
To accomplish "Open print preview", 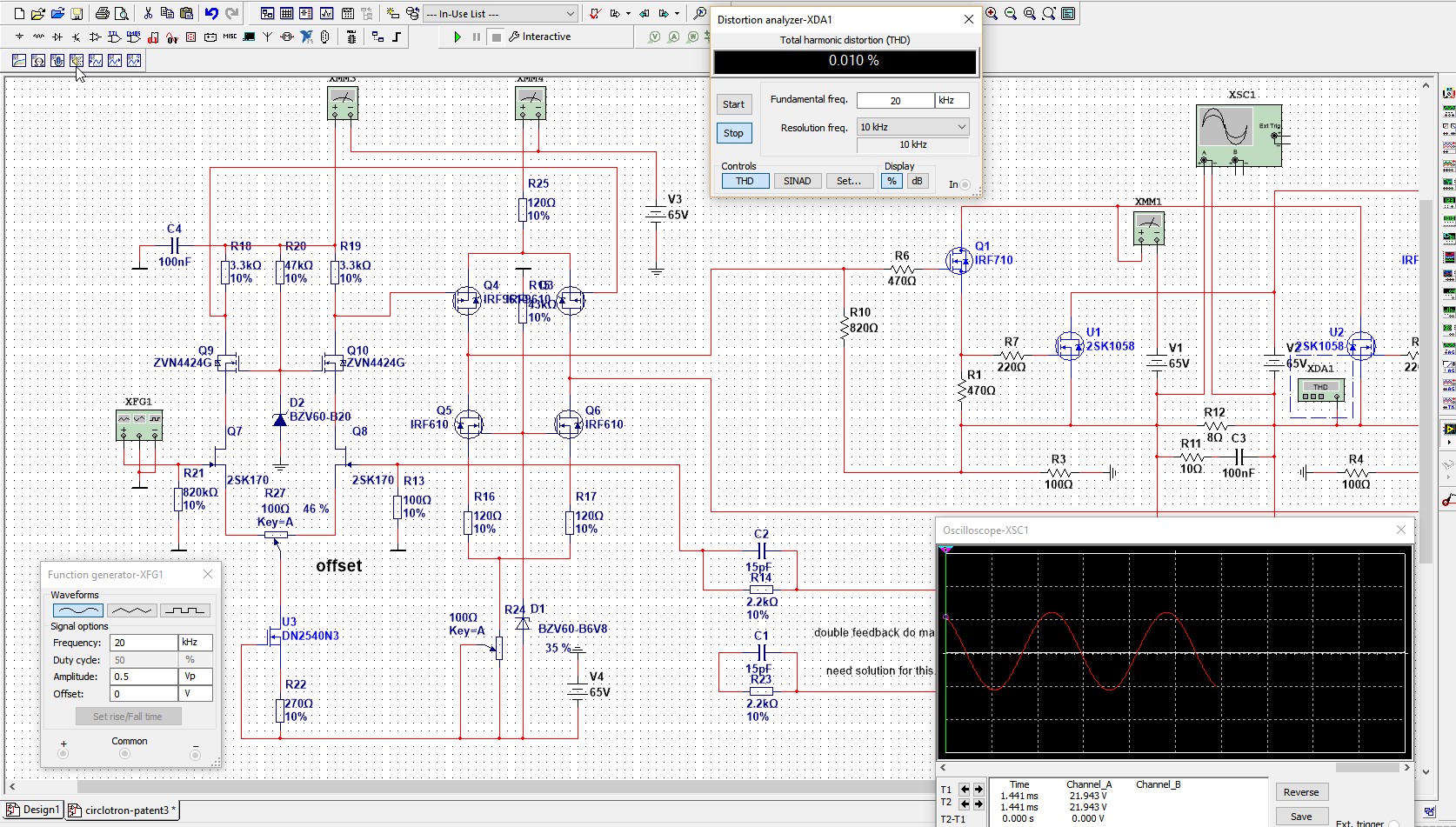I will 122,13.
